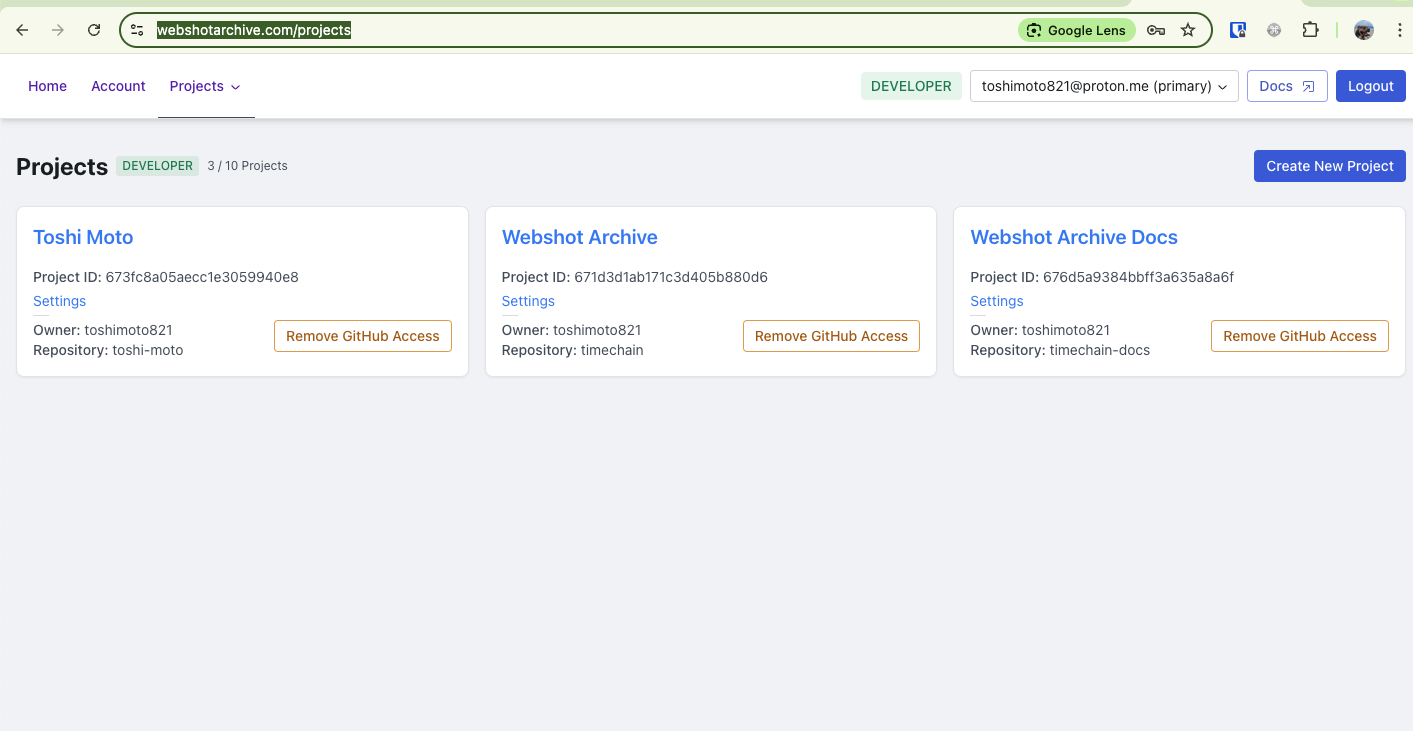Viewport: 1413px width, 731px height.
Task: Click the Logout button
Action: [1370, 86]
